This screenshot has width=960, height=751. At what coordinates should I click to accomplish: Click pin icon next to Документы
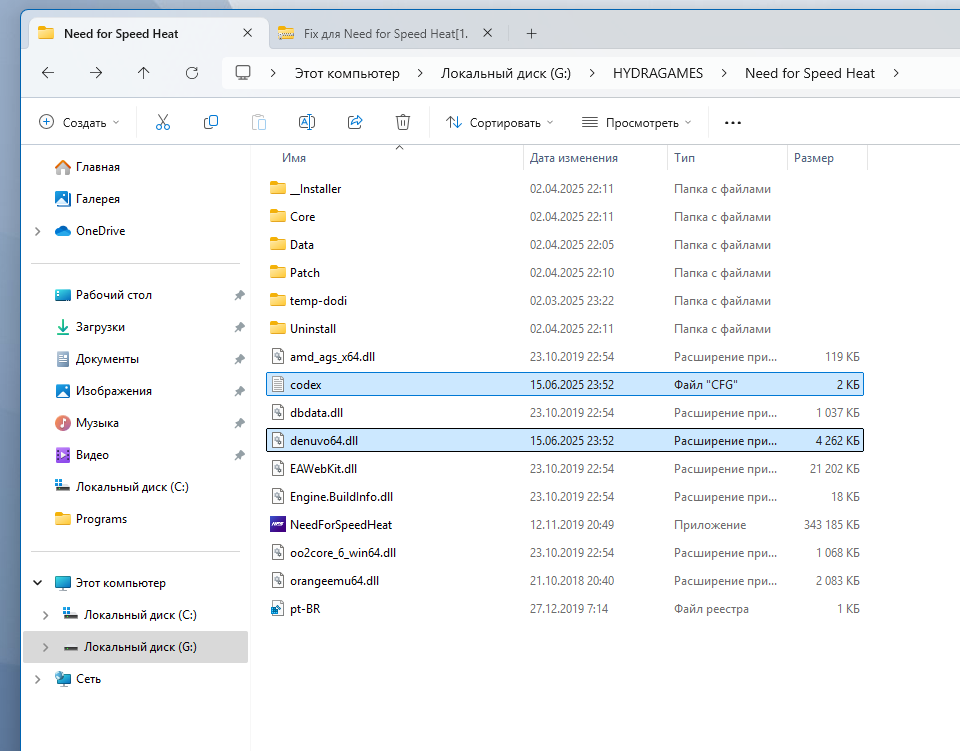[x=239, y=359]
